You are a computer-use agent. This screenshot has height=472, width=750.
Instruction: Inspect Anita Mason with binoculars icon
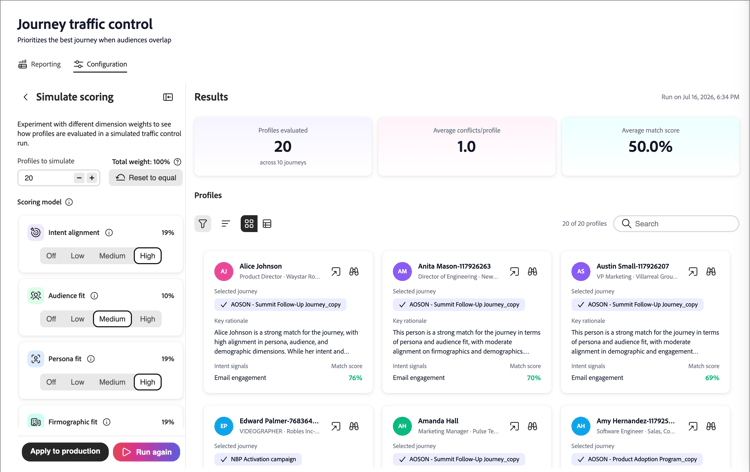pyautogui.click(x=532, y=272)
